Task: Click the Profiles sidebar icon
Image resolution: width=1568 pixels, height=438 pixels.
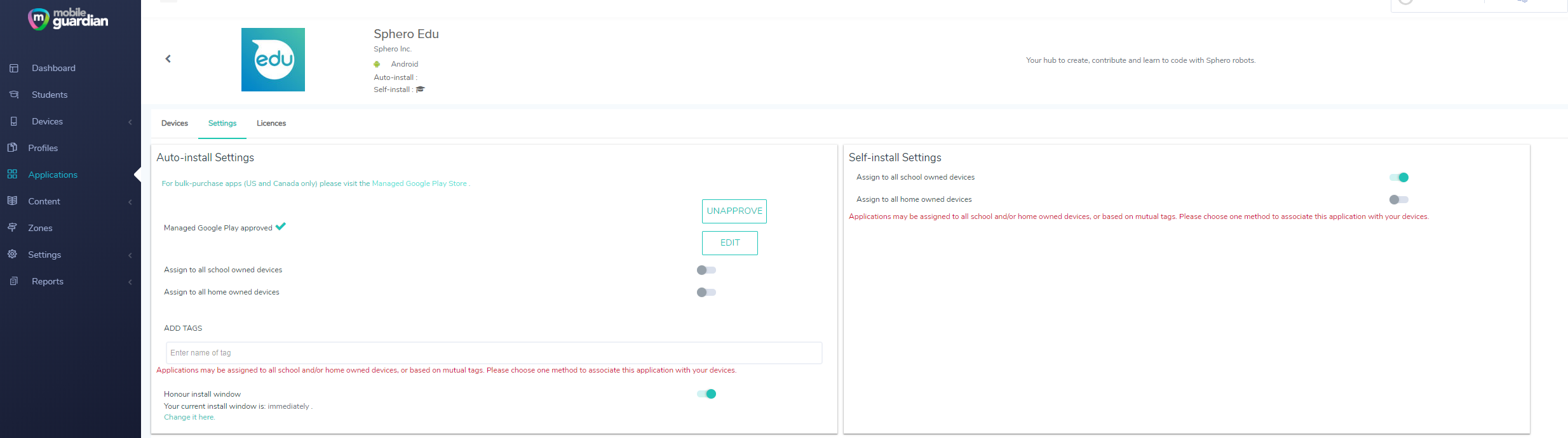Action: 12,147
